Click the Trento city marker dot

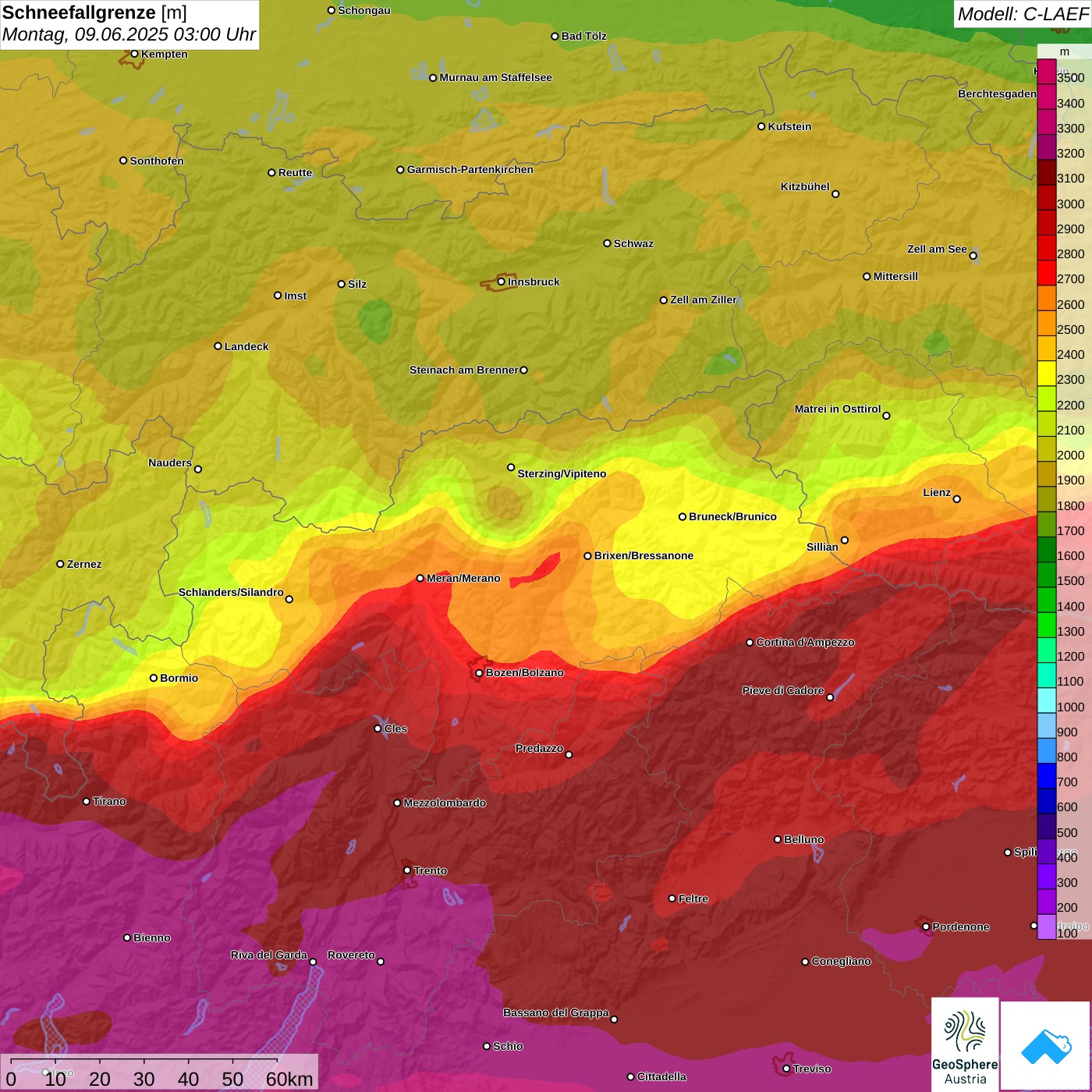(407, 870)
